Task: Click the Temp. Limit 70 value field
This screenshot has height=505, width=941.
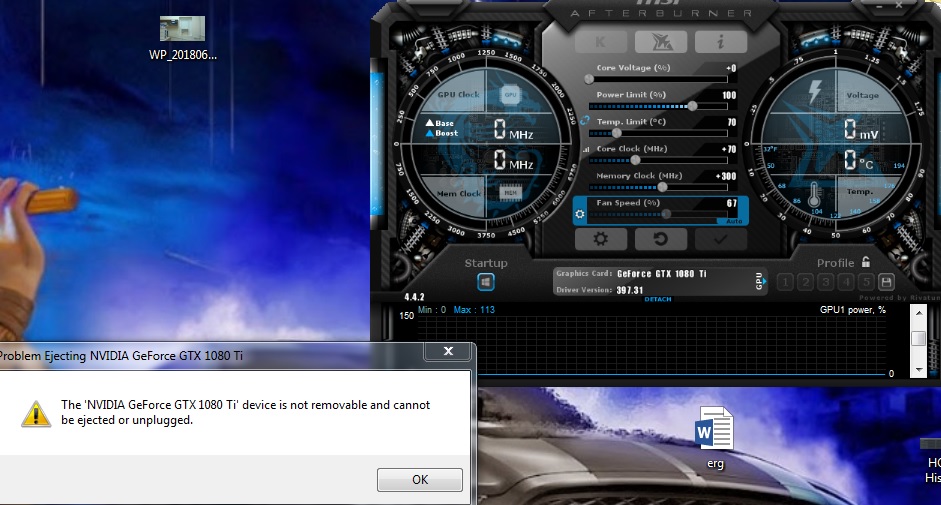Action: (x=732, y=122)
